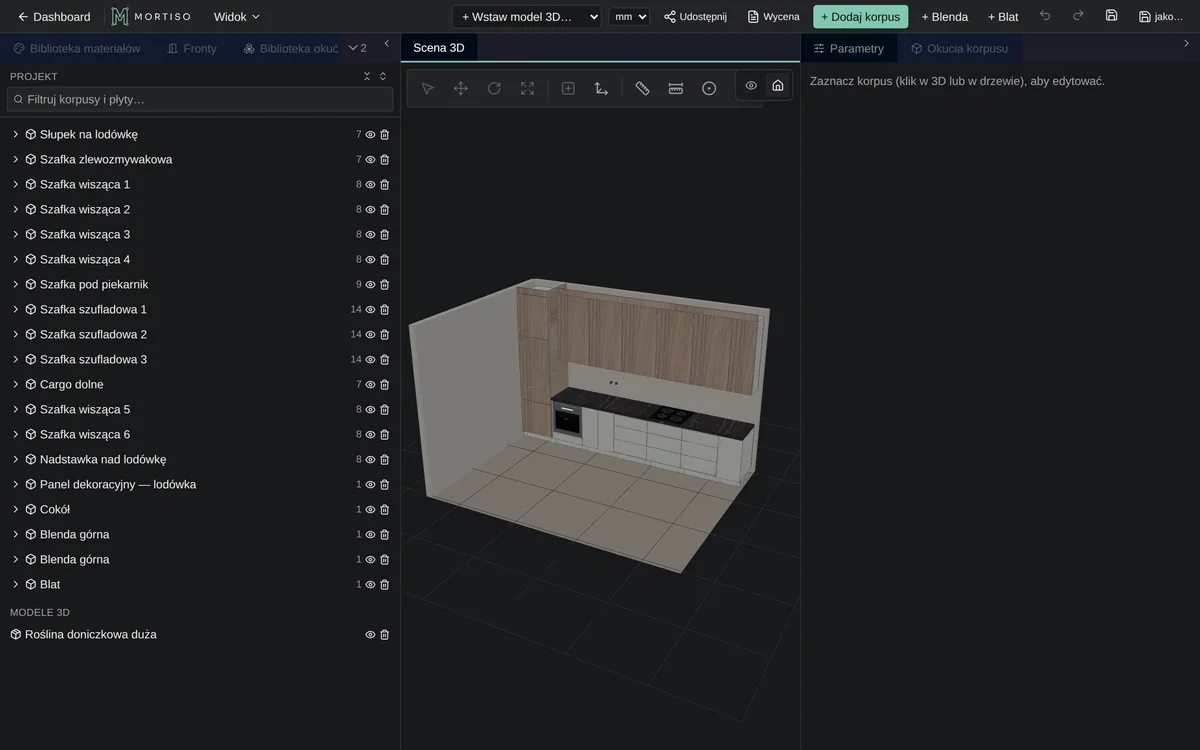Select the scale/expand arrows tool
The height and width of the screenshot is (750, 1200).
[x=527, y=88]
